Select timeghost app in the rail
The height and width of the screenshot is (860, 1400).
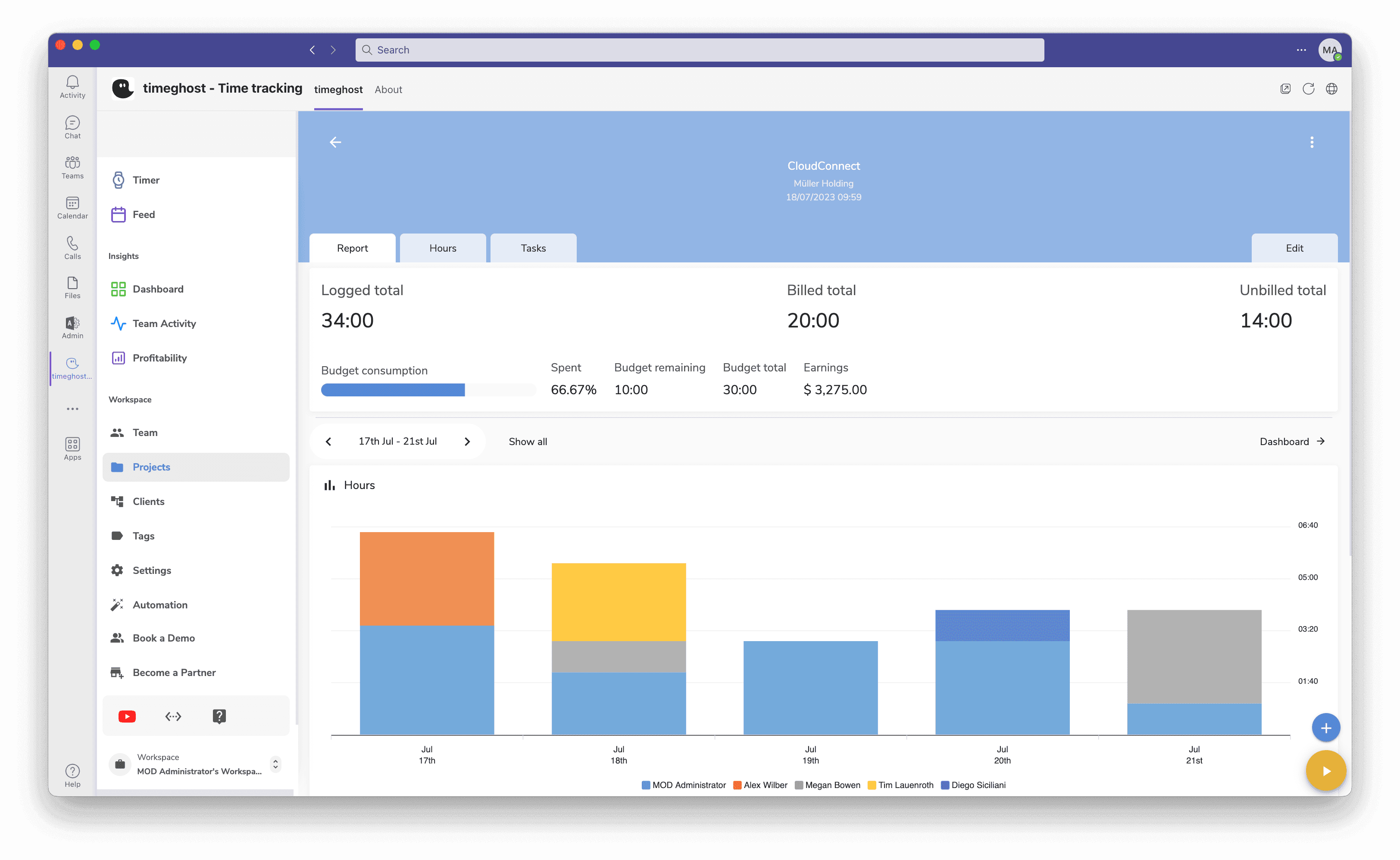pyautogui.click(x=72, y=368)
